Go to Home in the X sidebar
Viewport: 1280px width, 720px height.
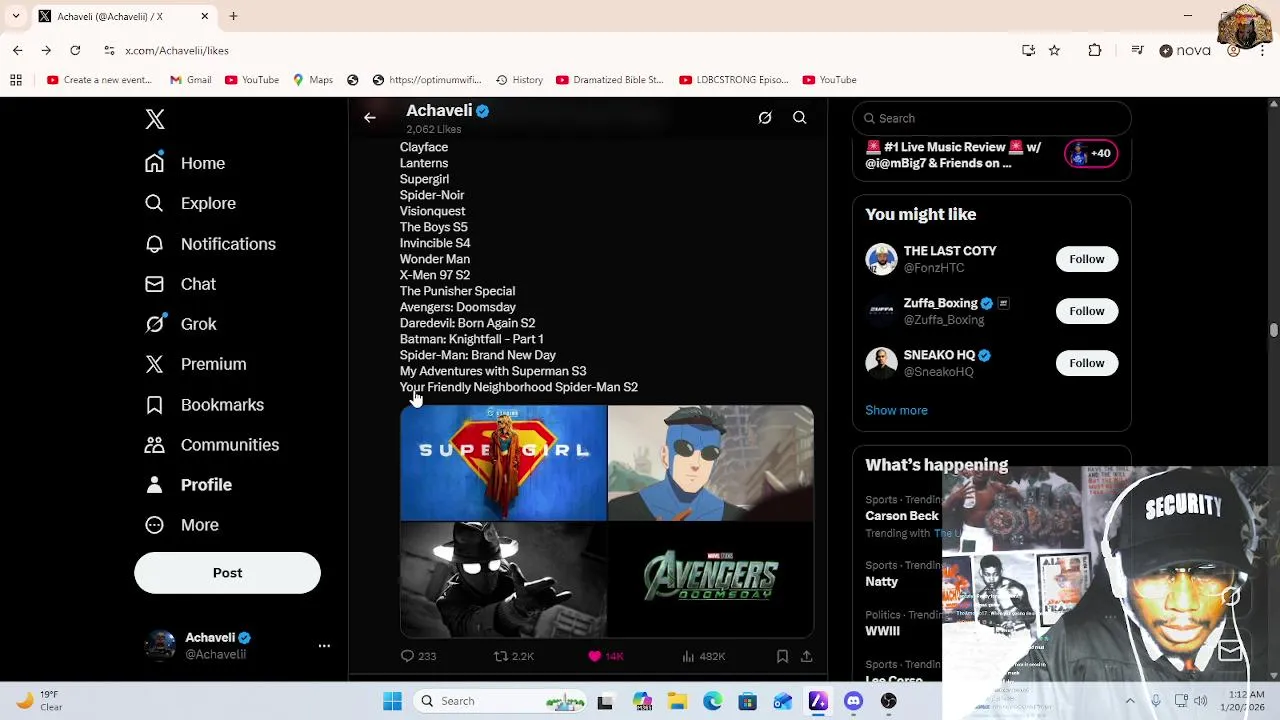tap(185, 163)
